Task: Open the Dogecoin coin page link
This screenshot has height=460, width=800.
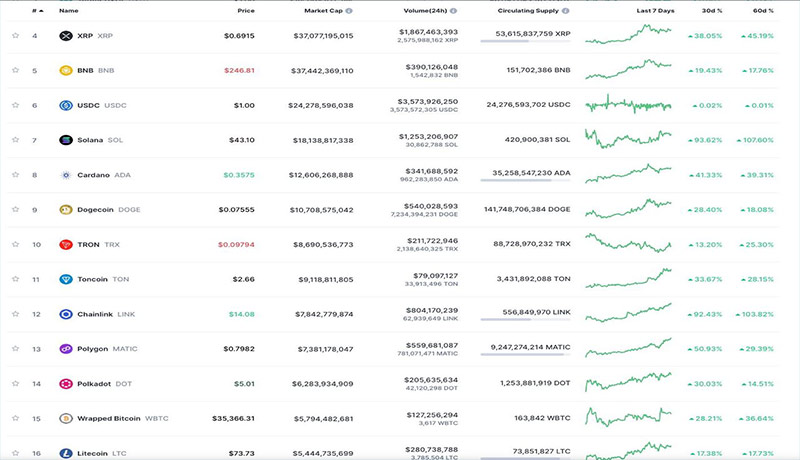Action: pyautogui.click(x=109, y=210)
